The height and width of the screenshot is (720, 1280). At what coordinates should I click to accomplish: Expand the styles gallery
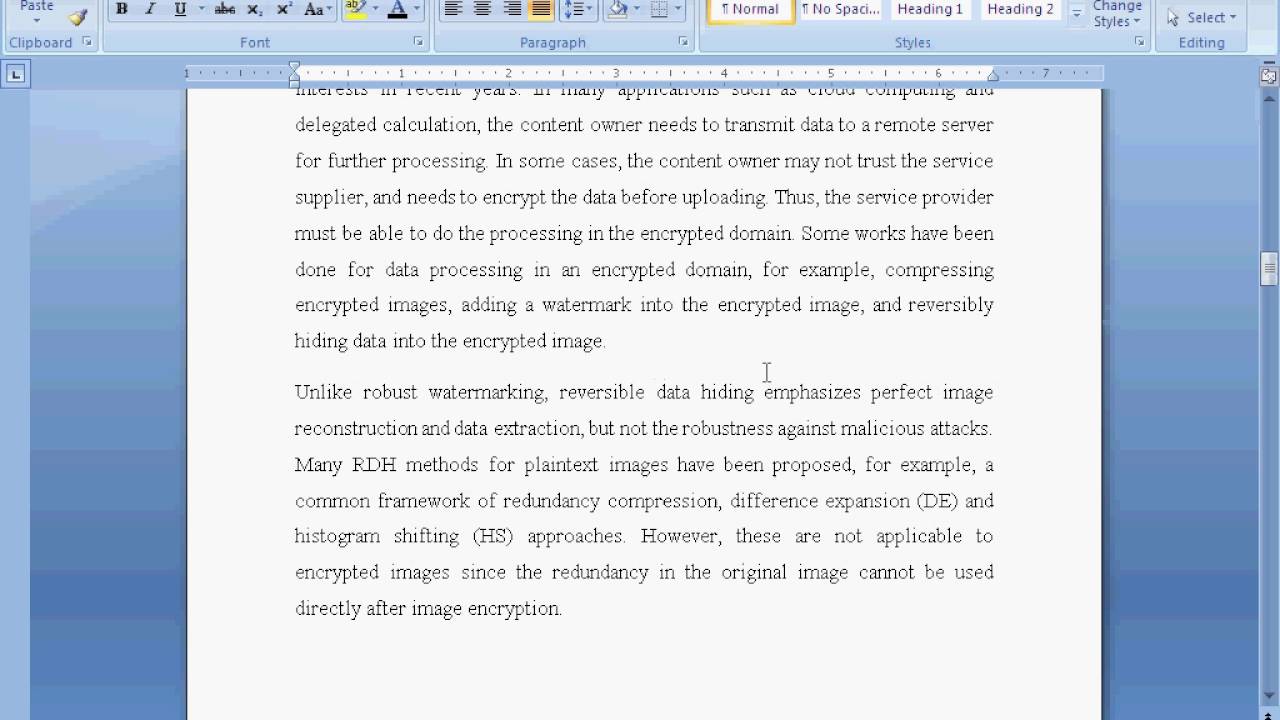pyautogui.click(x=1077, y=15)
